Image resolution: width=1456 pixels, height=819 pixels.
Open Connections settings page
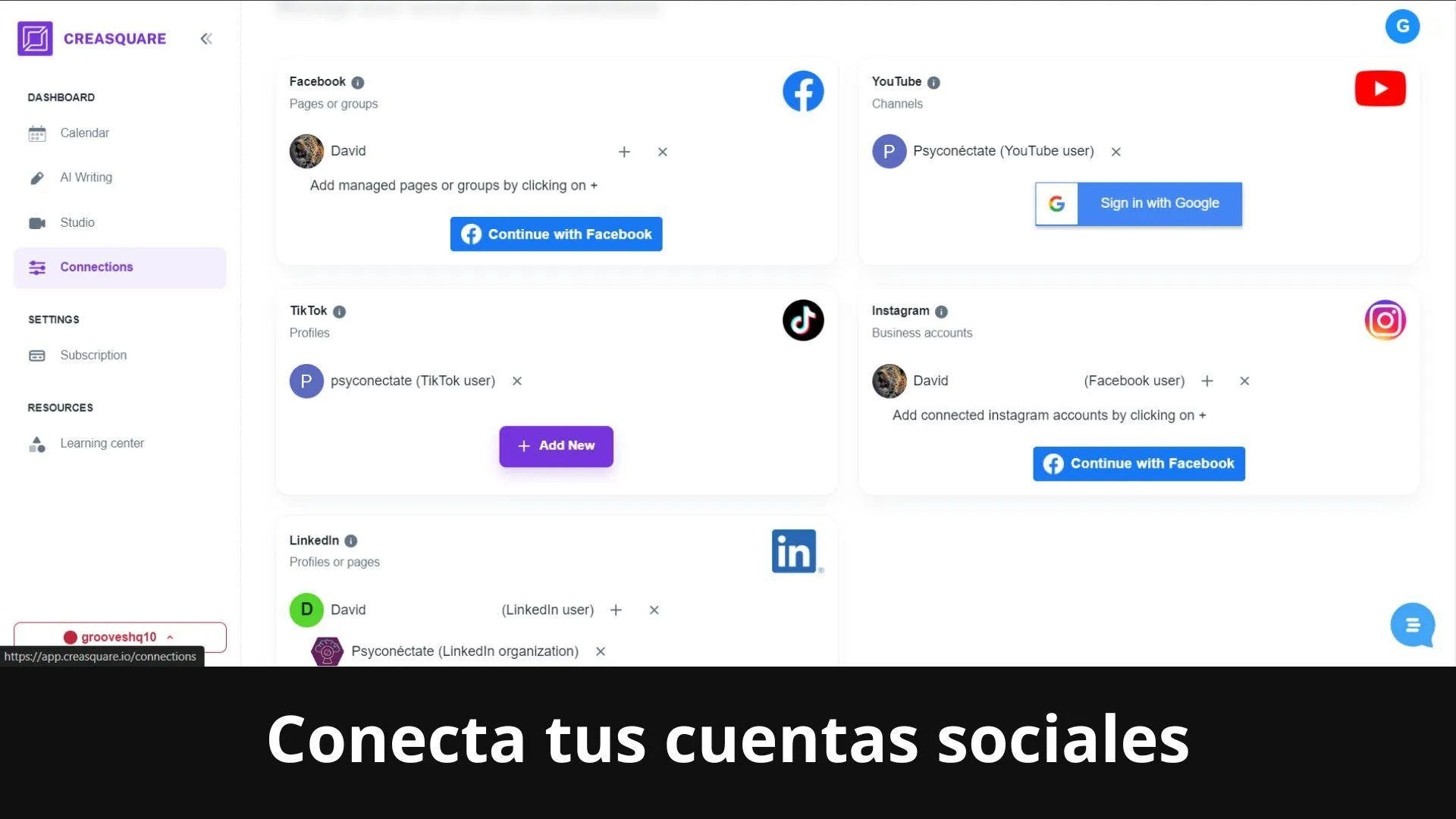pyautogui.click(x=97, y=267)
